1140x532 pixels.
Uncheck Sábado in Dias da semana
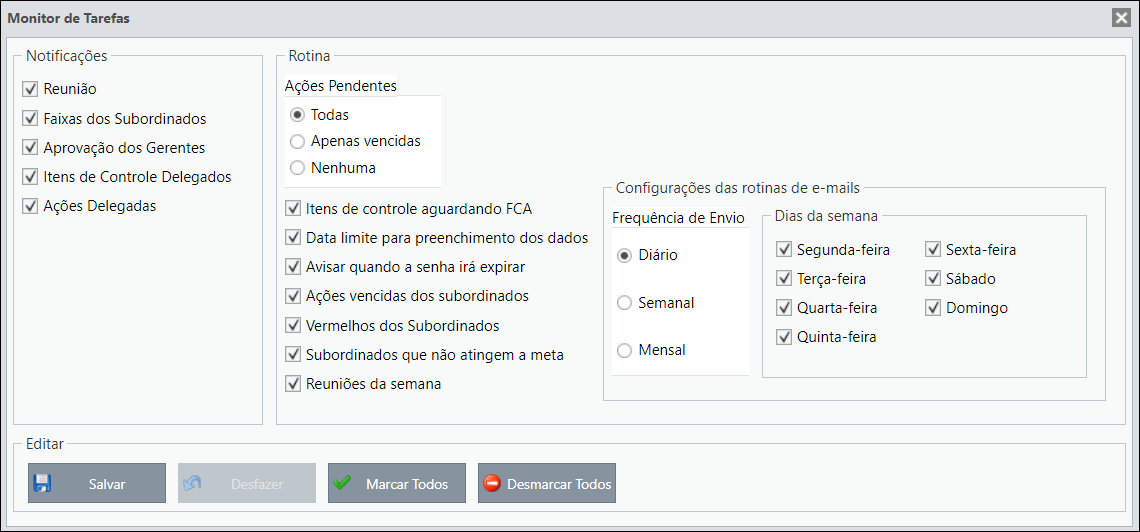933,278
